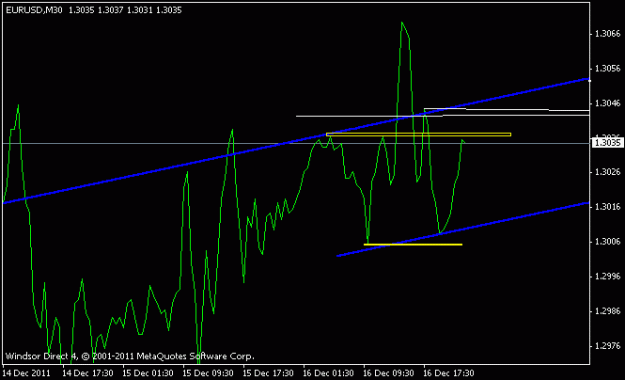The width and height of the screenshot is (625, 380).
Task: Click the 1.2986 price axis label
Action: [607, 311]
